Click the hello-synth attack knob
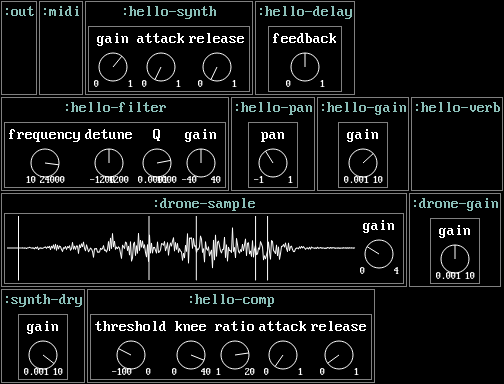The image size is (504, 384). tap(161, 67)
